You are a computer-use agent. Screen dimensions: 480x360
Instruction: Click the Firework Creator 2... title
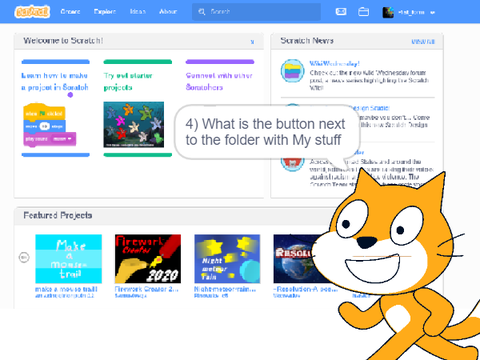(x=147, y=289)
